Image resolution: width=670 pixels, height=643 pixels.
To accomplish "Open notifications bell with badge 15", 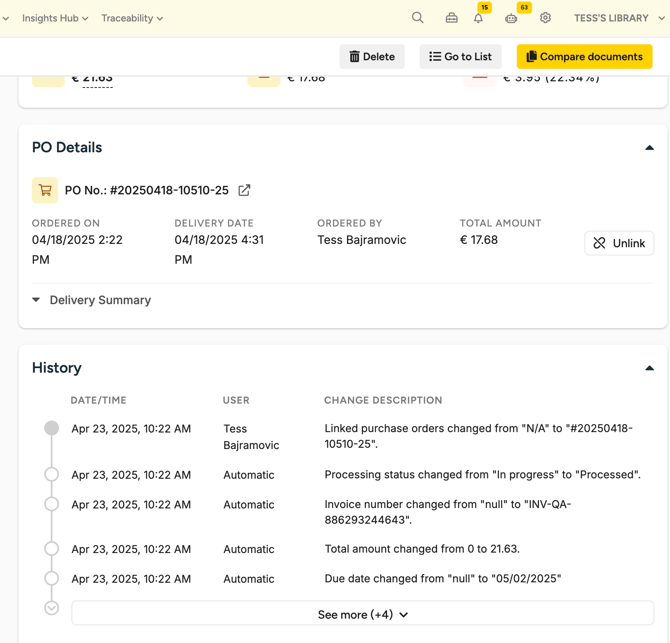I will pos(479,18).
